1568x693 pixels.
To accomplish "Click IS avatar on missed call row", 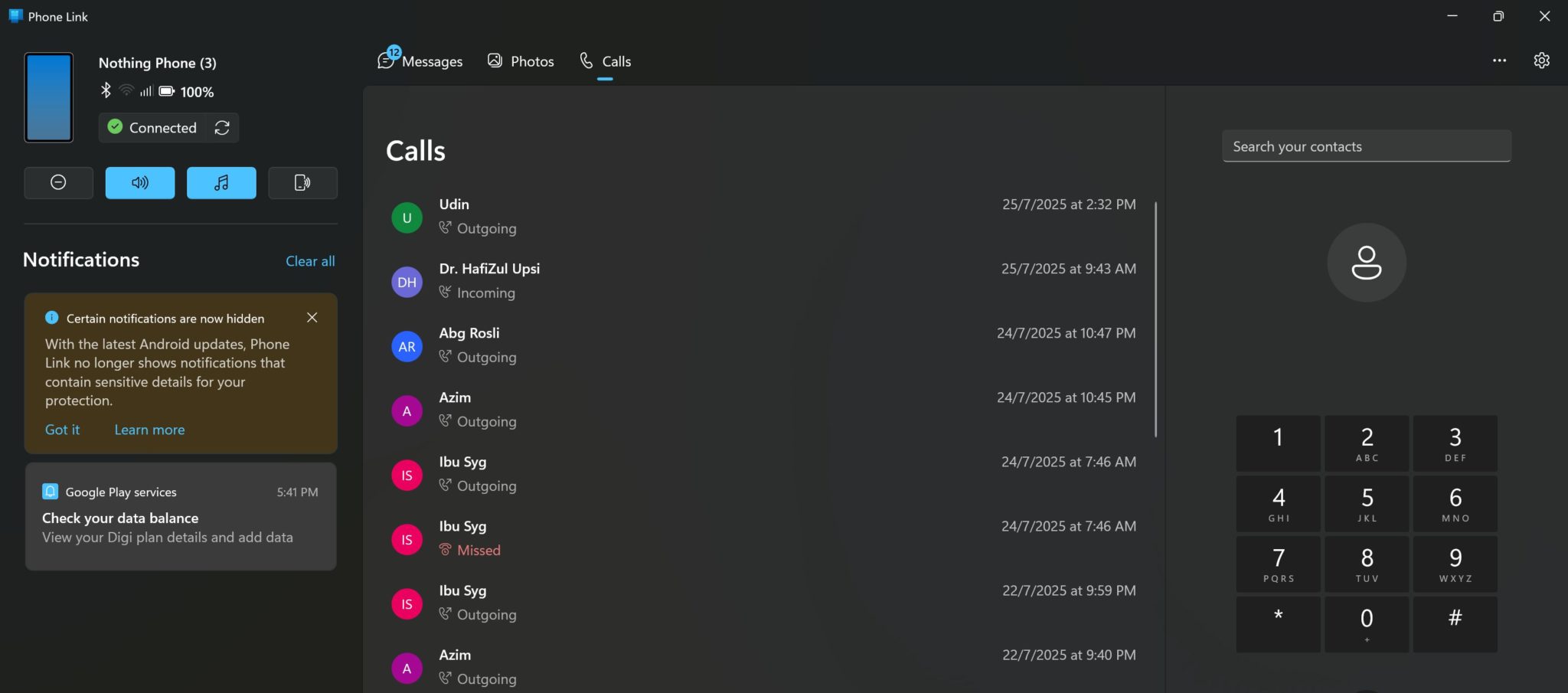I will tap(407, 539).
